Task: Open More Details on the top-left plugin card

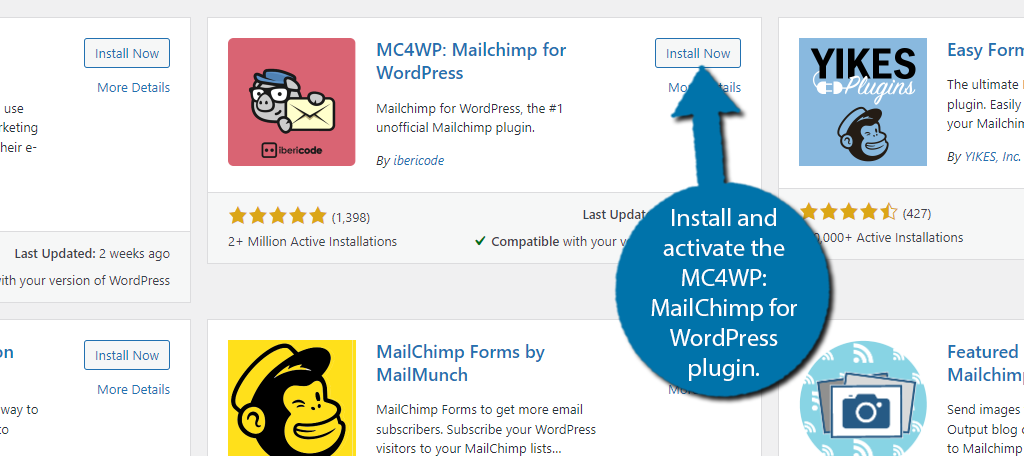Action: [x=133, y=87]
